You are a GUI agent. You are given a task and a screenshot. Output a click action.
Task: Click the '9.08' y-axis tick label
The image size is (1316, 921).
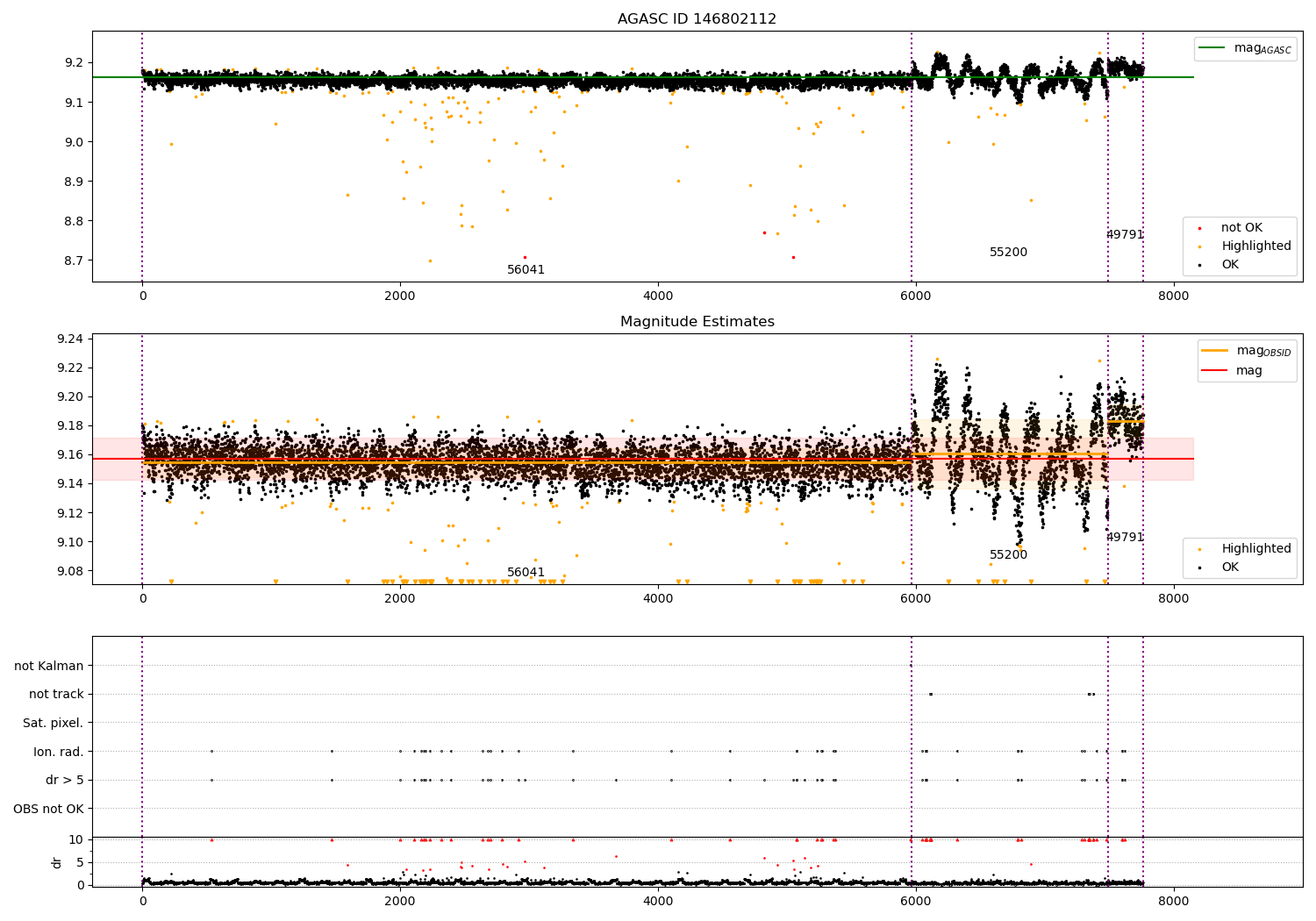coord(70,571)
